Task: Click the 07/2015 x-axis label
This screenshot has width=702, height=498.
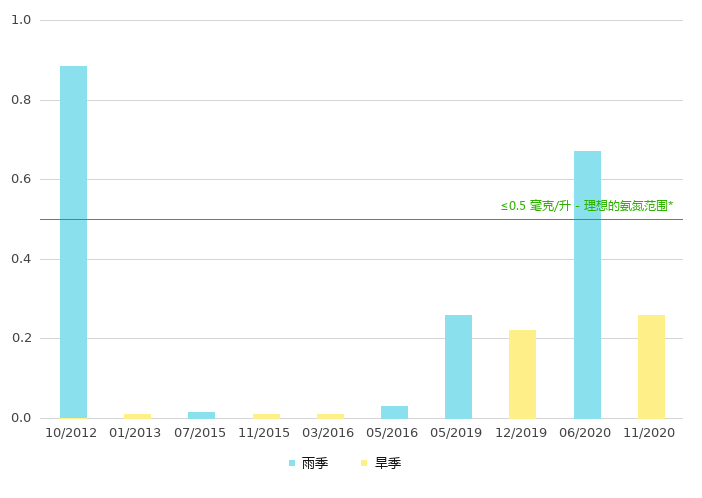Action: 200,433
